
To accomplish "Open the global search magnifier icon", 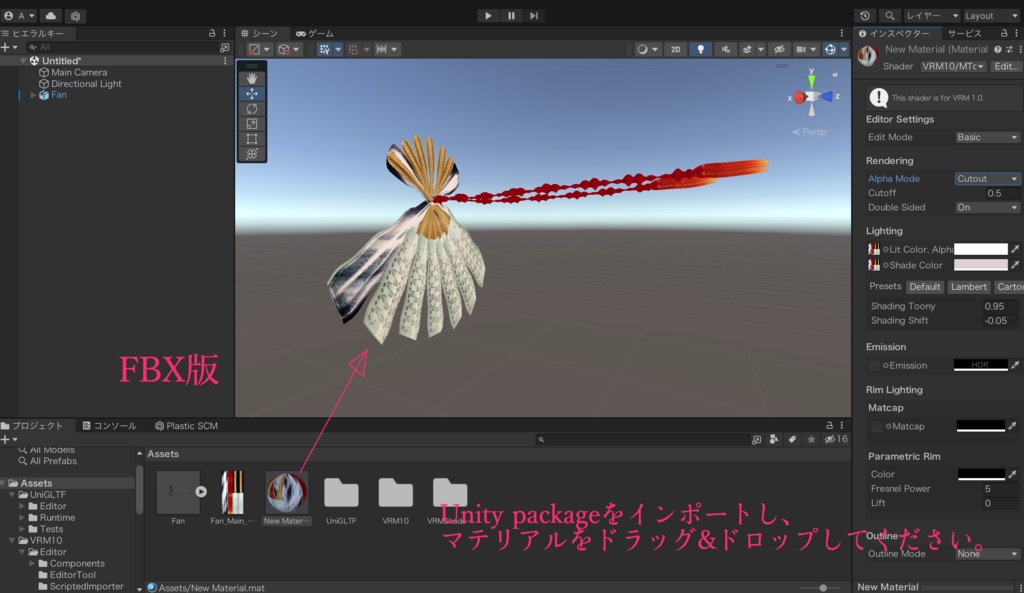I will point(889,16).
